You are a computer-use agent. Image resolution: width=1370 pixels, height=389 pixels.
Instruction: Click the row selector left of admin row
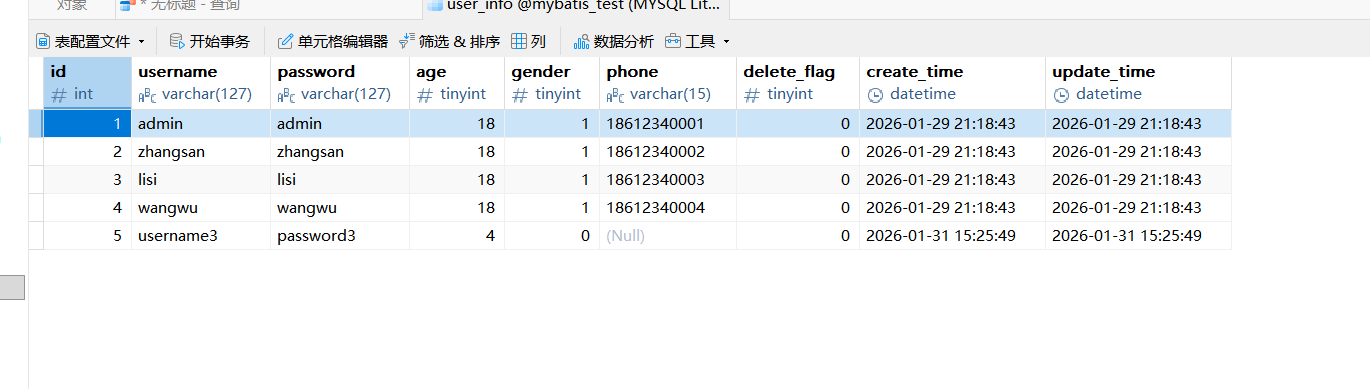36,124
